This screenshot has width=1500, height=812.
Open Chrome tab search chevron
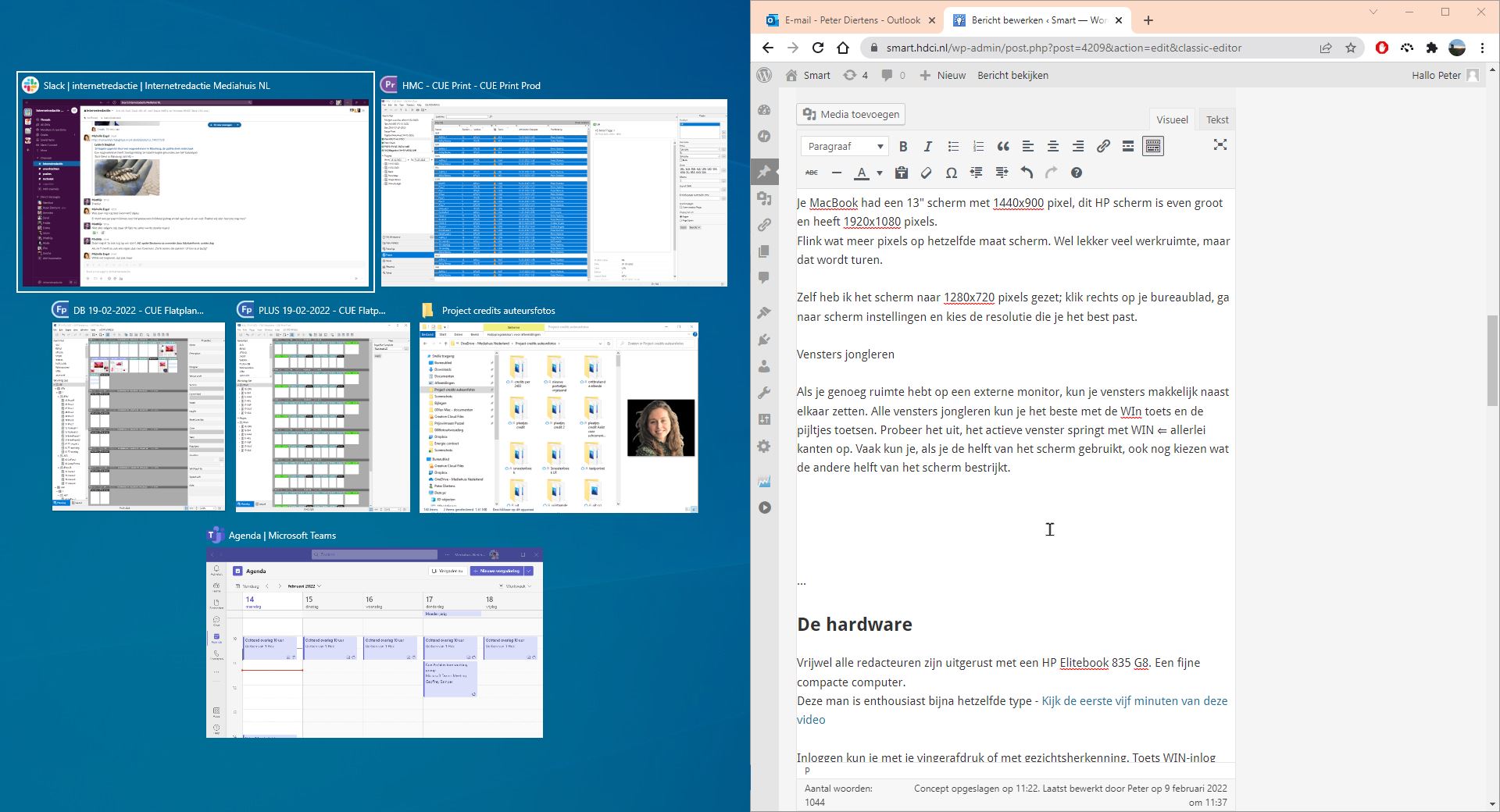tap(1373, 12)
